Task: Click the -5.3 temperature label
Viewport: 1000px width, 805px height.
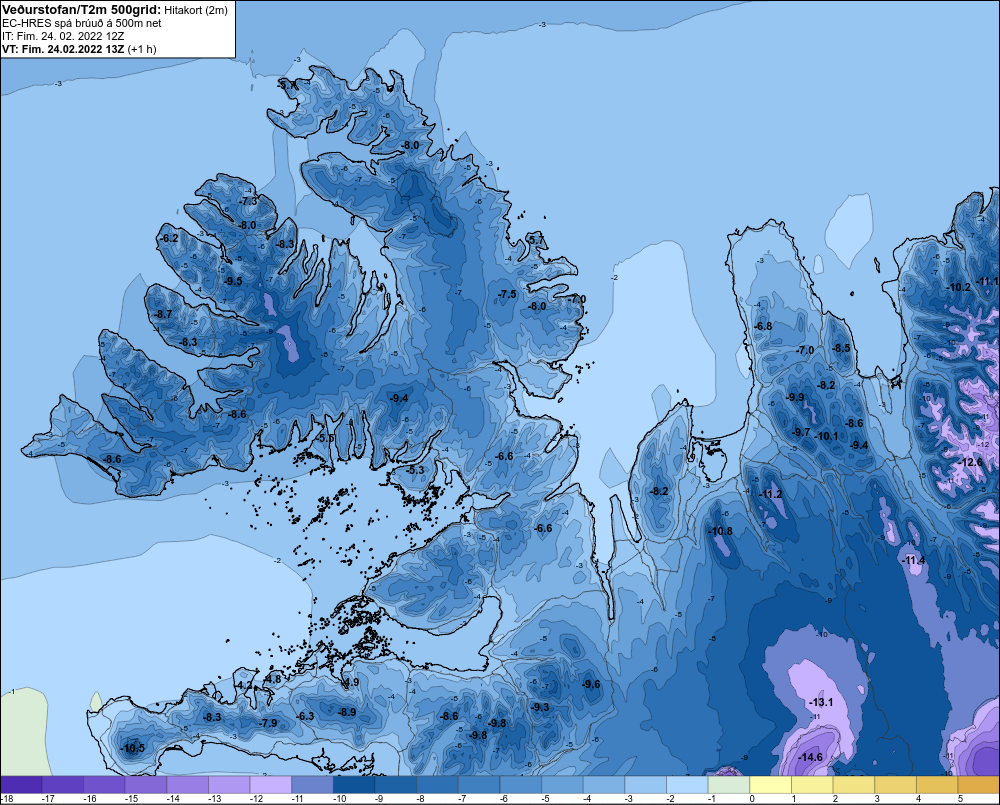Action: click(415, 469)
